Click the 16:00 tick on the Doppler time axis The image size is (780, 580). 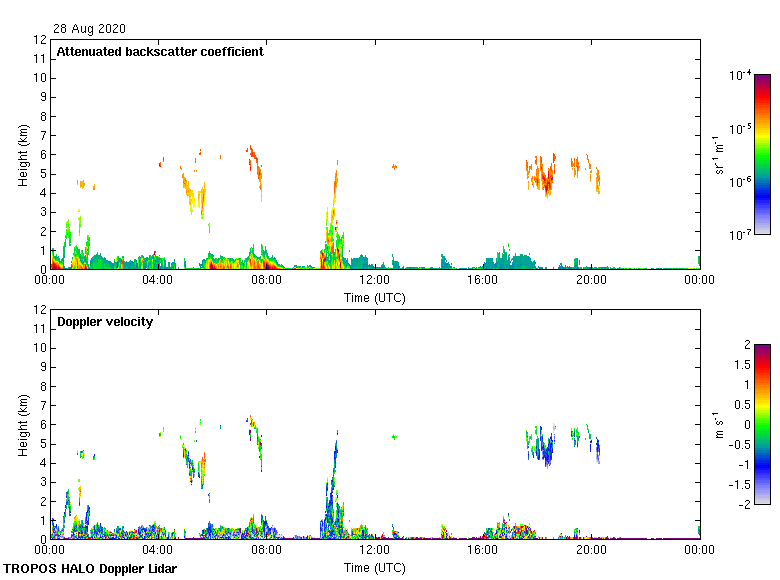(x=482, y=550)
